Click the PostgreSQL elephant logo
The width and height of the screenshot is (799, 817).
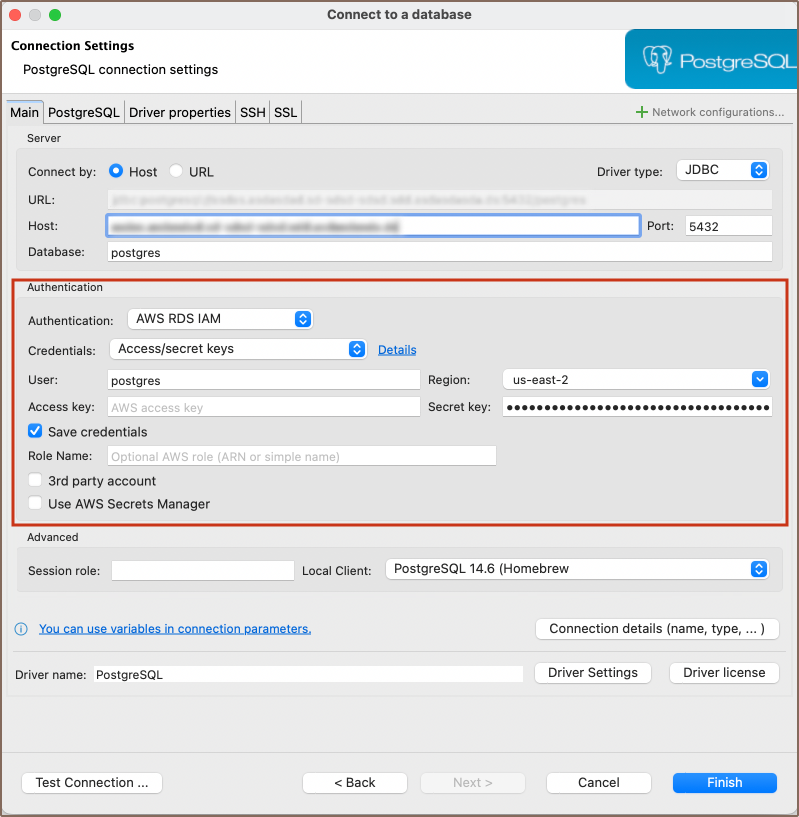(x=658, y=60)
